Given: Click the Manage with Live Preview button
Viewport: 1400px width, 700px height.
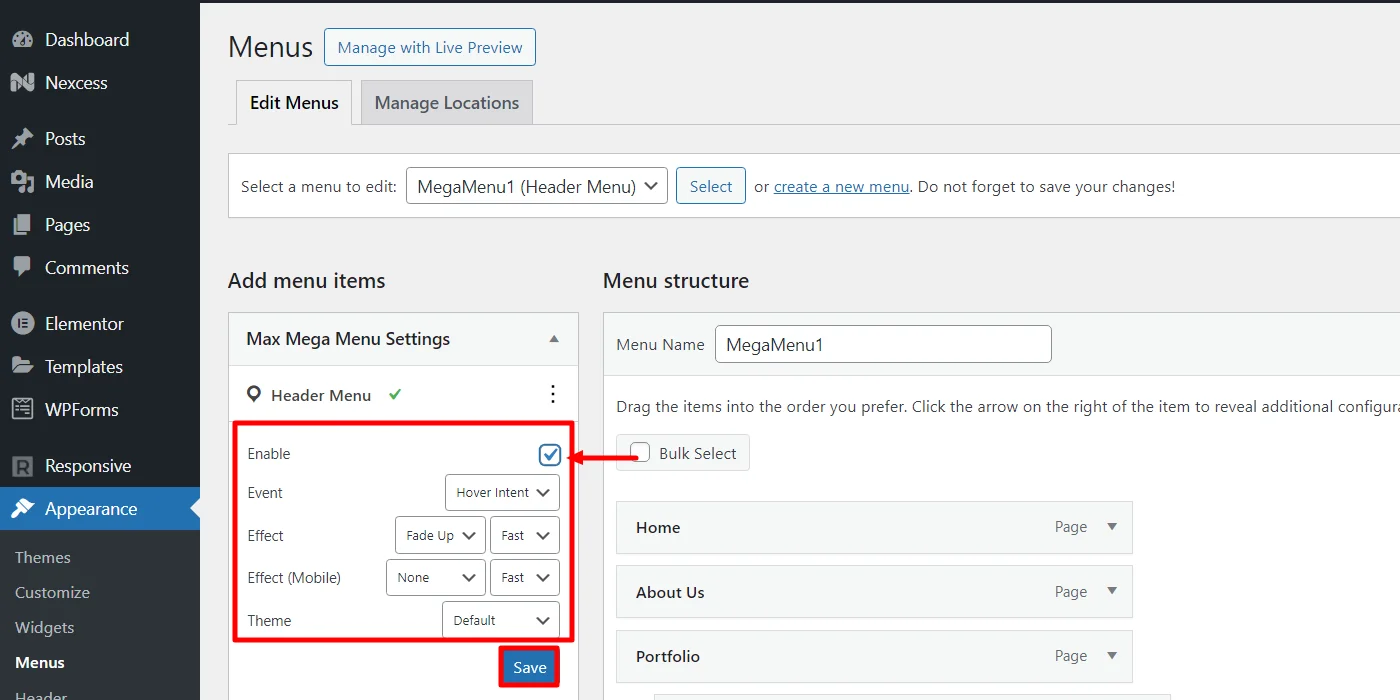Looking at the screenshot, I should (x=430, y=47).
